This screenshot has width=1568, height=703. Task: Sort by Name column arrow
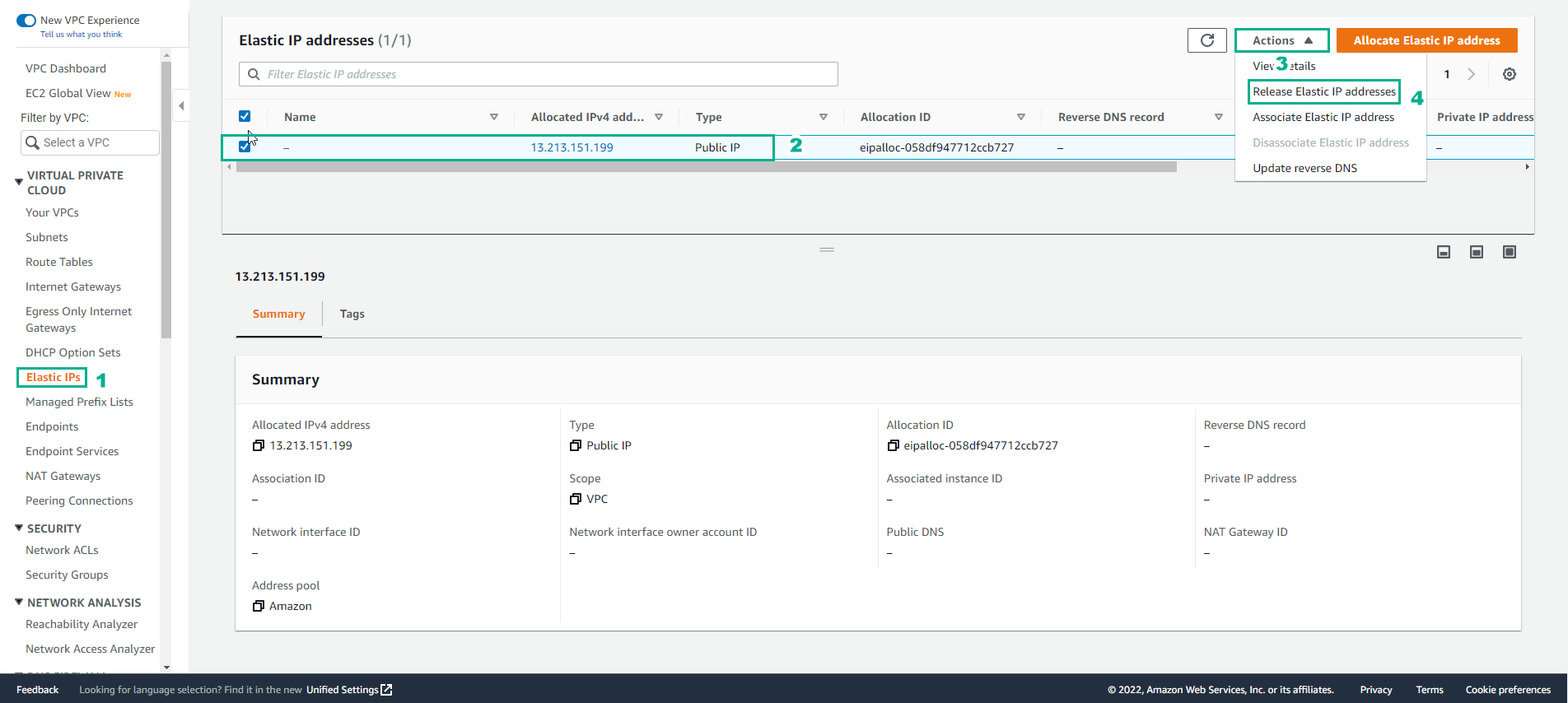coord(494,117)
